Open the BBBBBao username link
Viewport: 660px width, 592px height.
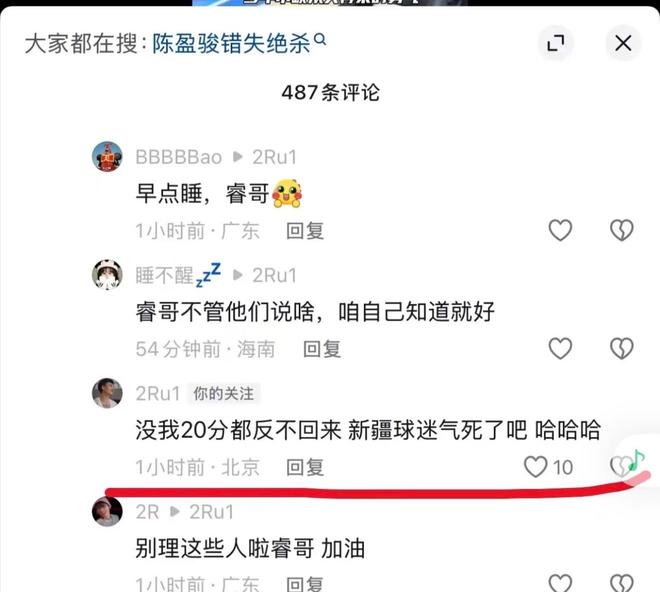coord(178,157)
